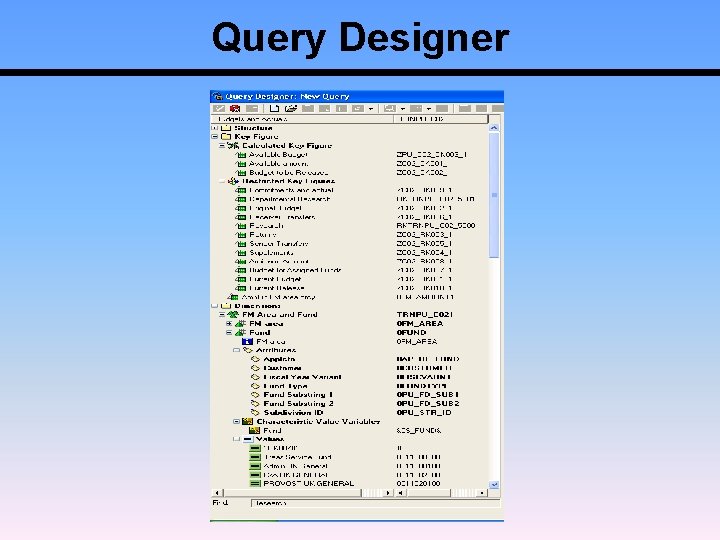
Task: Click the PROVOST UK GENERAL value icon
Action: (255, 484)
